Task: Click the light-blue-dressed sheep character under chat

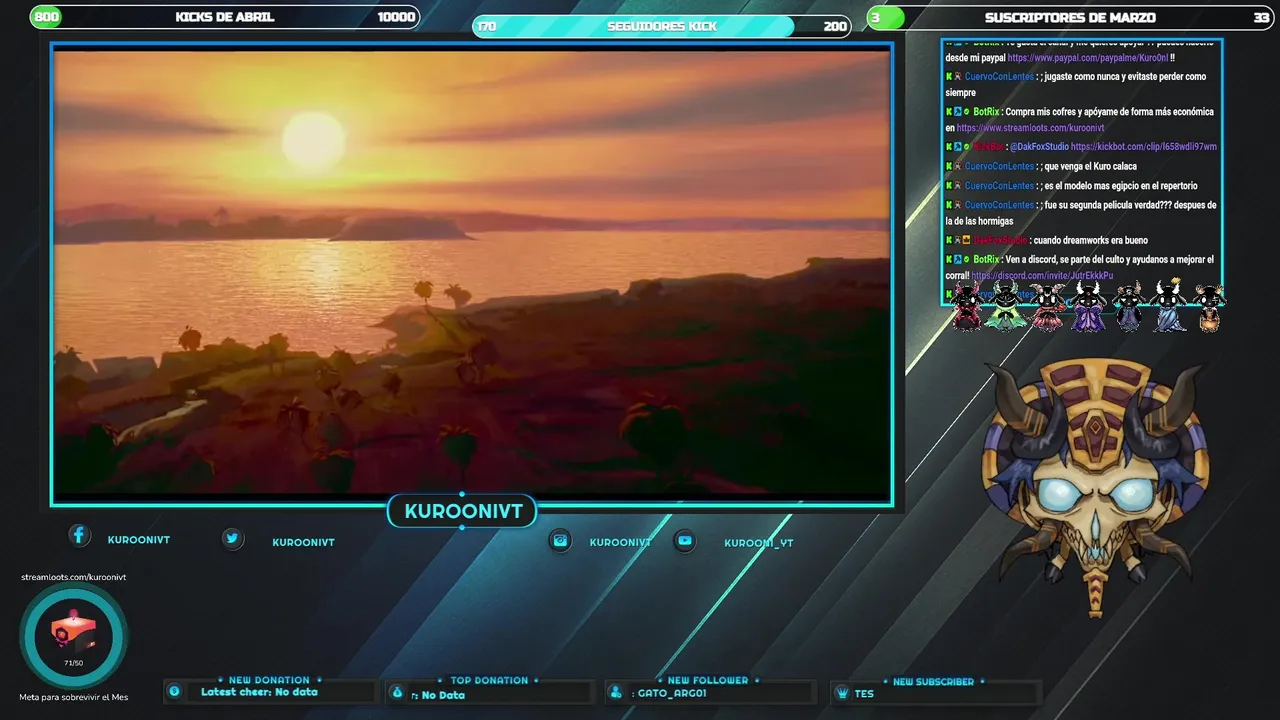Action: [1169, 306]
